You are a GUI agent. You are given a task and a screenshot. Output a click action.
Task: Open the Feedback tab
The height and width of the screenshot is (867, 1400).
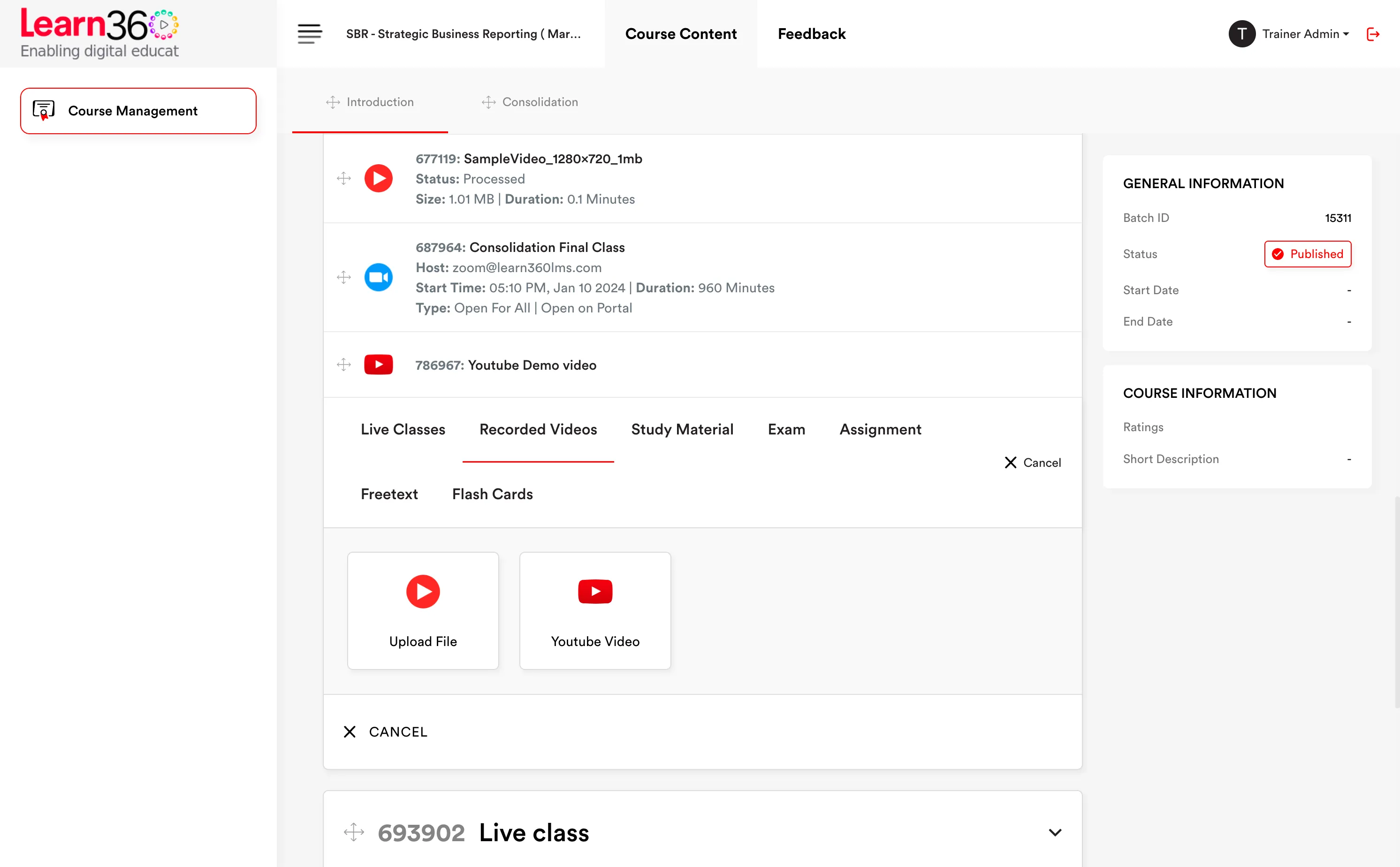point(812,34)
